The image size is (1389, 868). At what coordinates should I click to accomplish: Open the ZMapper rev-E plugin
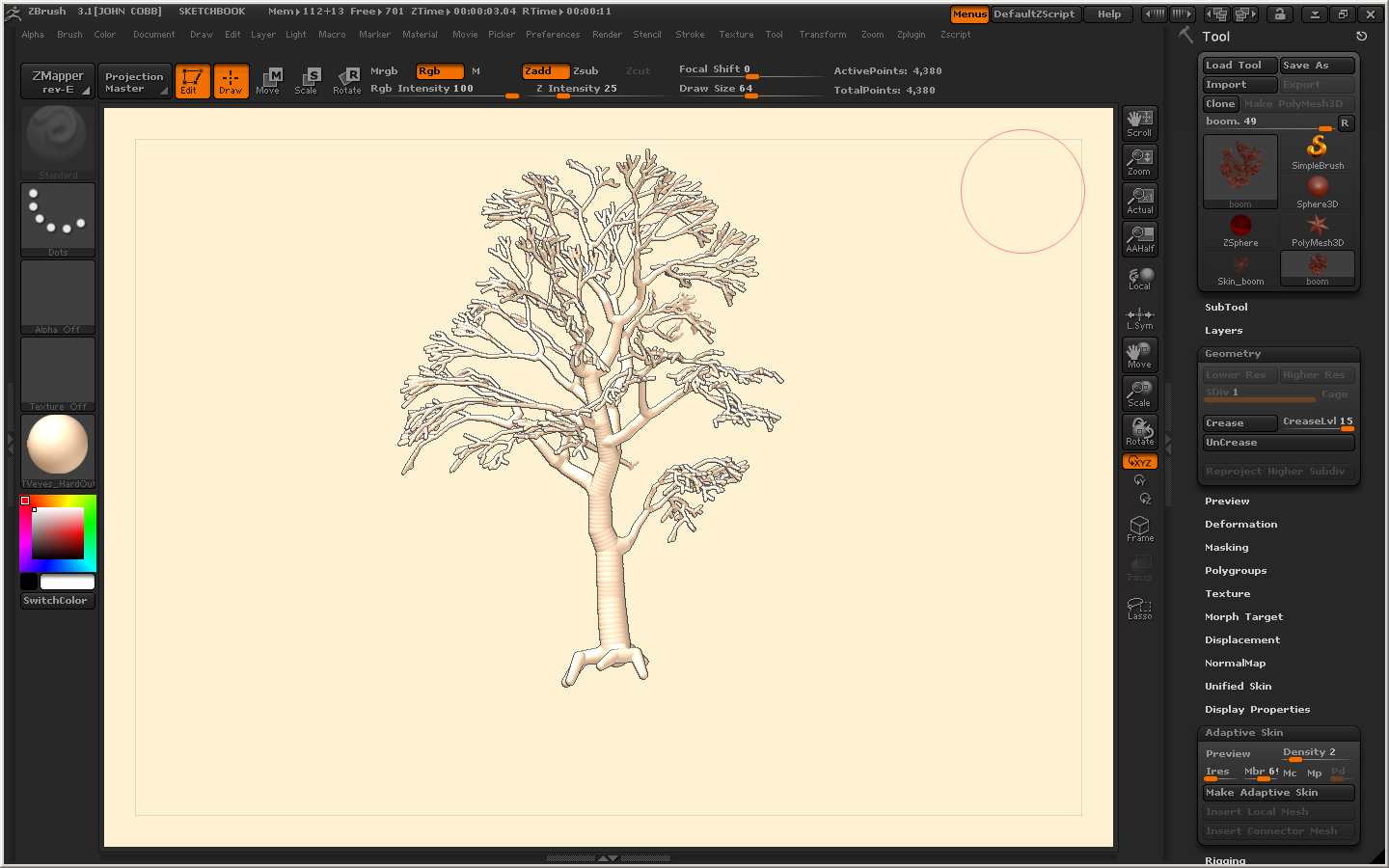coord(58,82)
